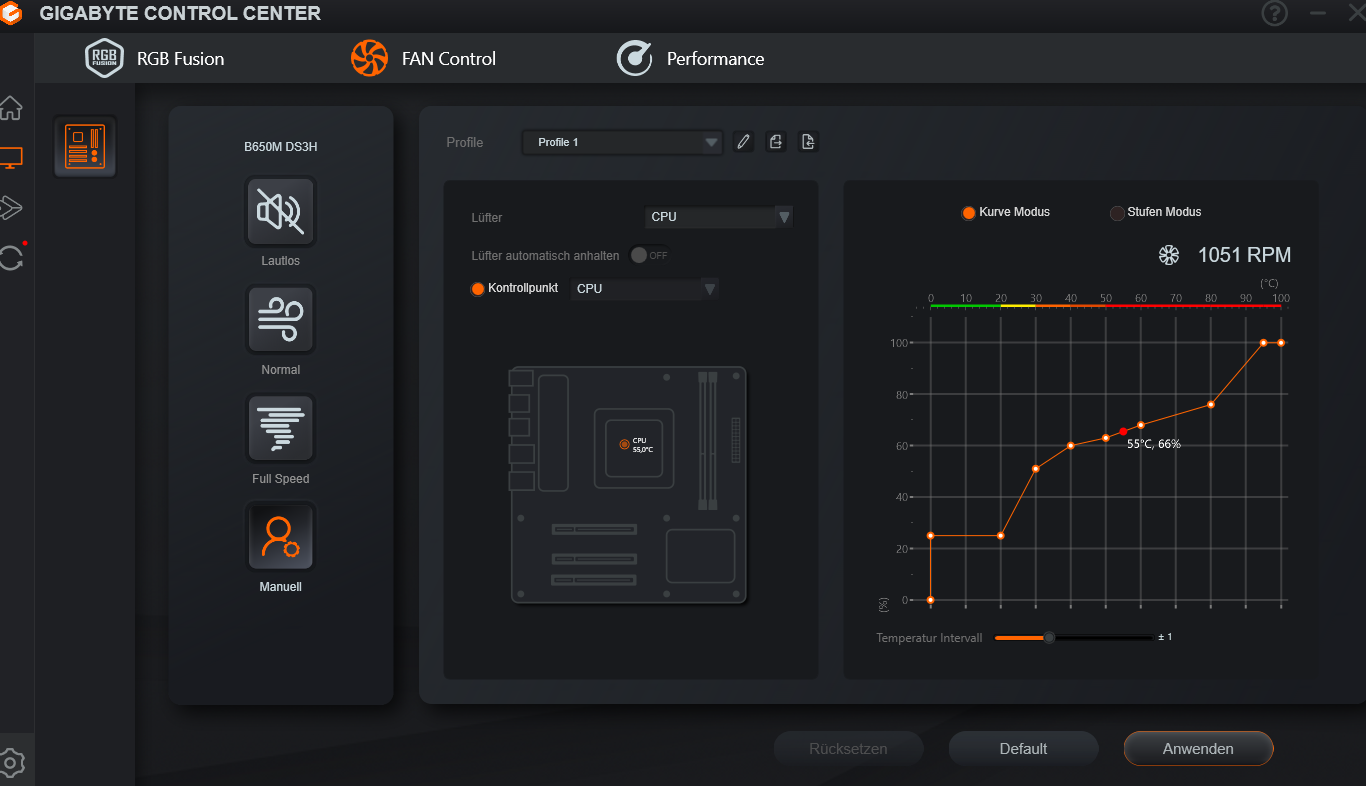Click the curve point at 60°C, 68%
The image size is (1366, 786).
coord(1141,425)
